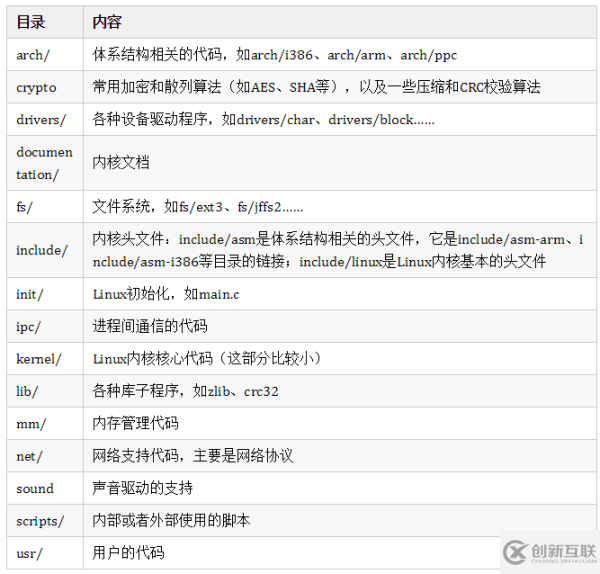The width and height of the screenshot is (600, 574).
Task: Select the lib/ directory cell
Action: click(45, 391)
